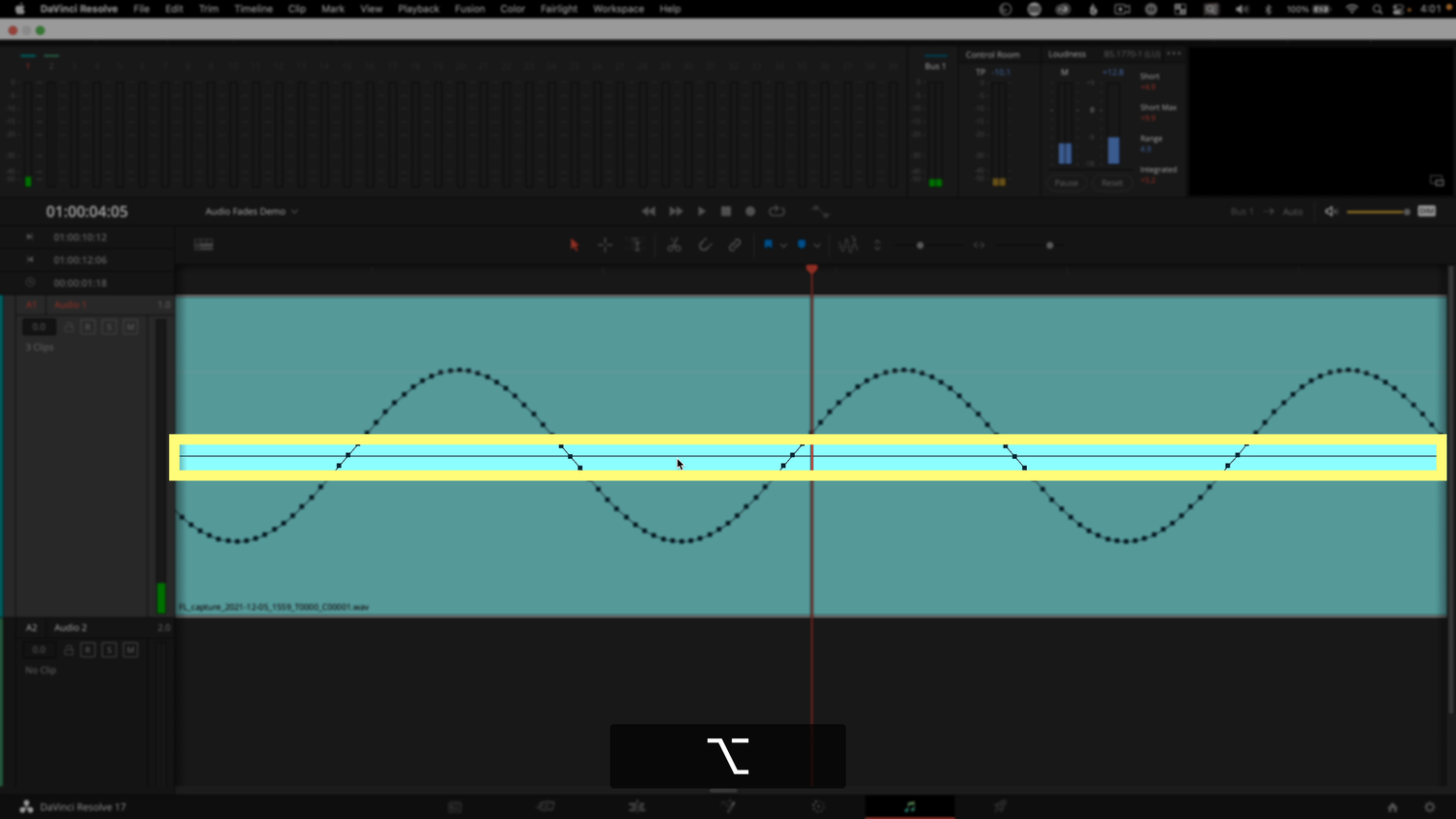Open the Media page
The image size is (1456, 819).
tap(454, 806)
